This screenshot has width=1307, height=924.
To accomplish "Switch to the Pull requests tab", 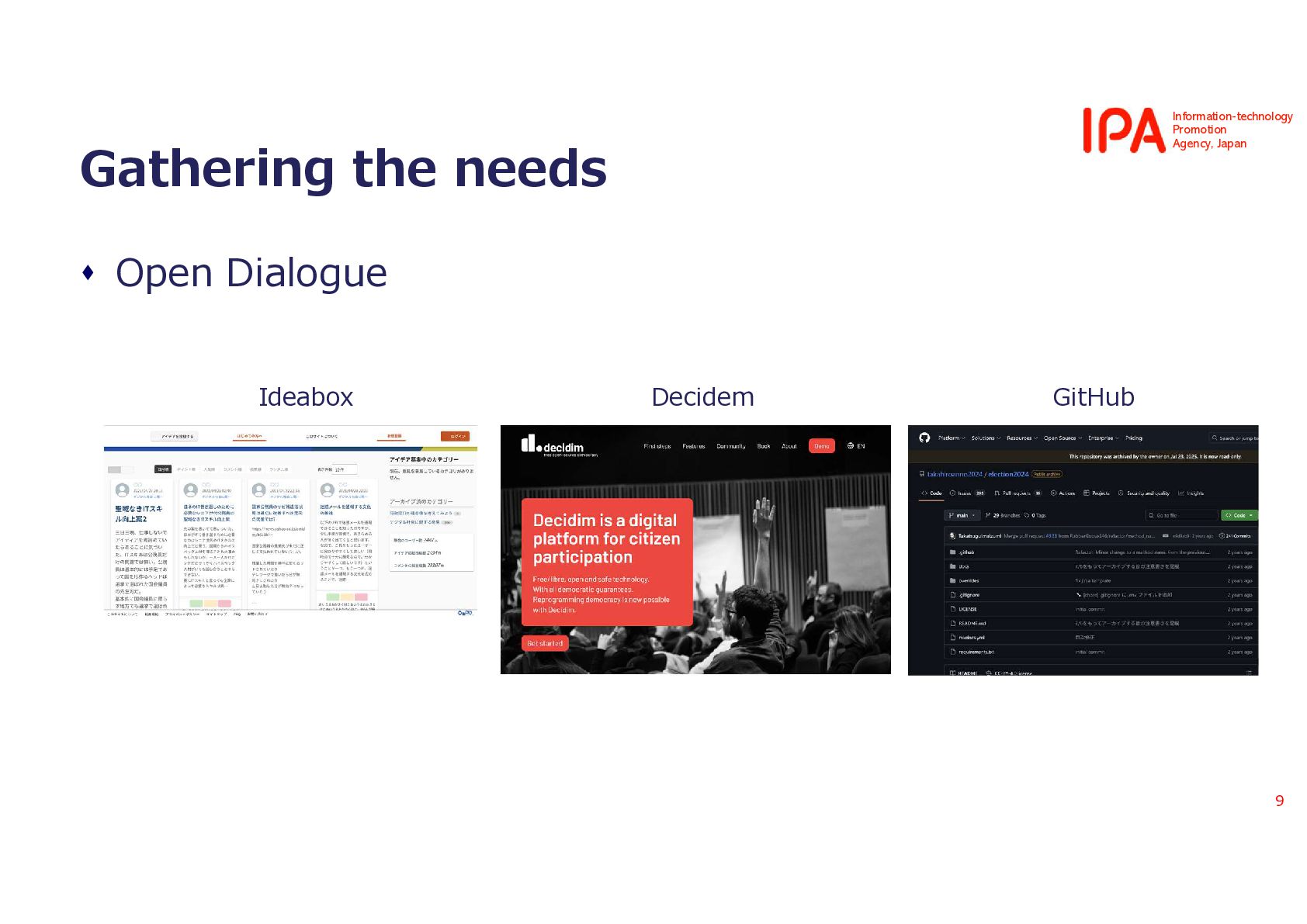I will pos(1018,493).
